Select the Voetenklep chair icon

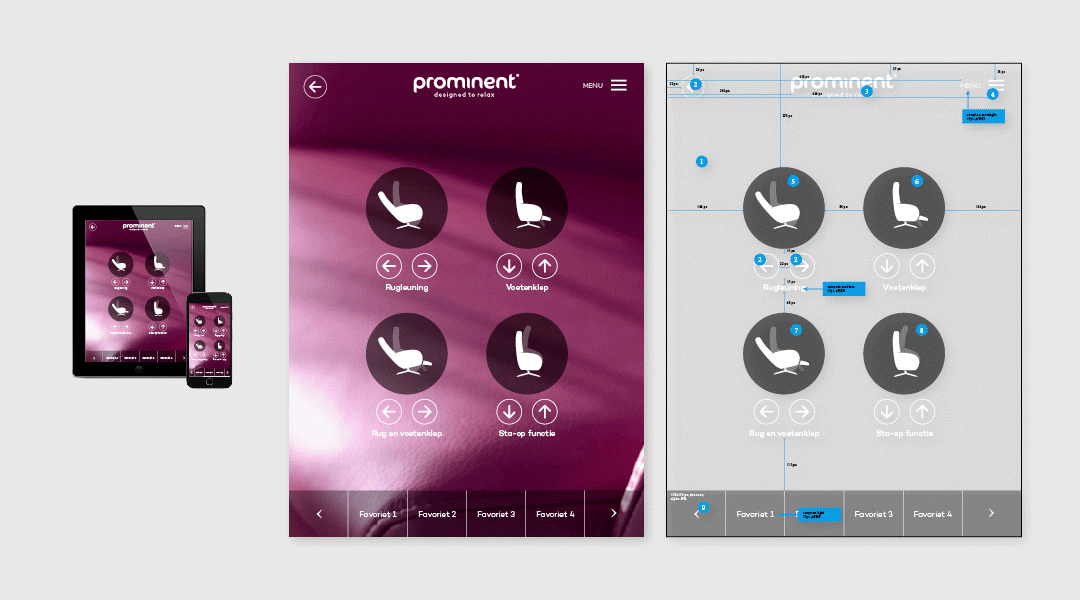(x=527, y=208)
